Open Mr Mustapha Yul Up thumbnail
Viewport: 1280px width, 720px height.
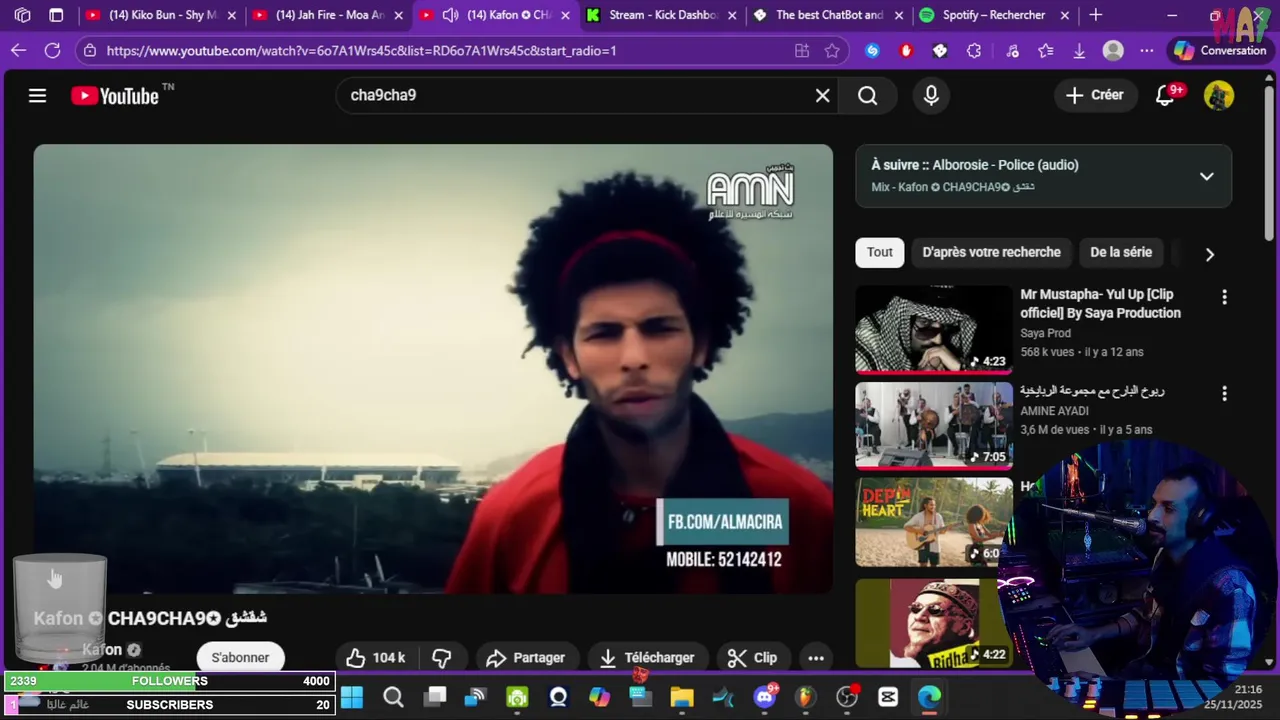pyautogui.click(x=934, y=329)
